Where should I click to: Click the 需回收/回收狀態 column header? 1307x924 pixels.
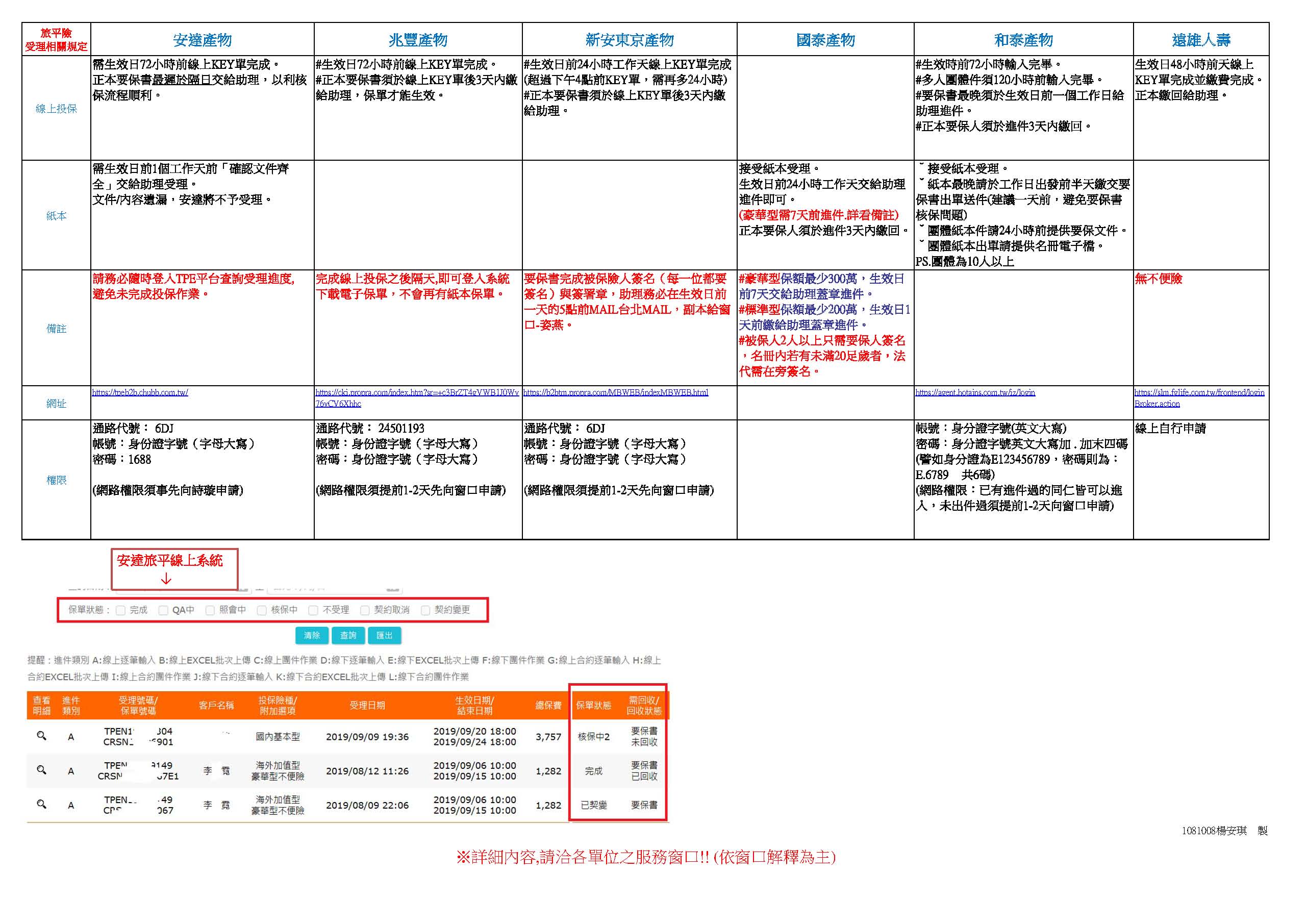point(644,706)
